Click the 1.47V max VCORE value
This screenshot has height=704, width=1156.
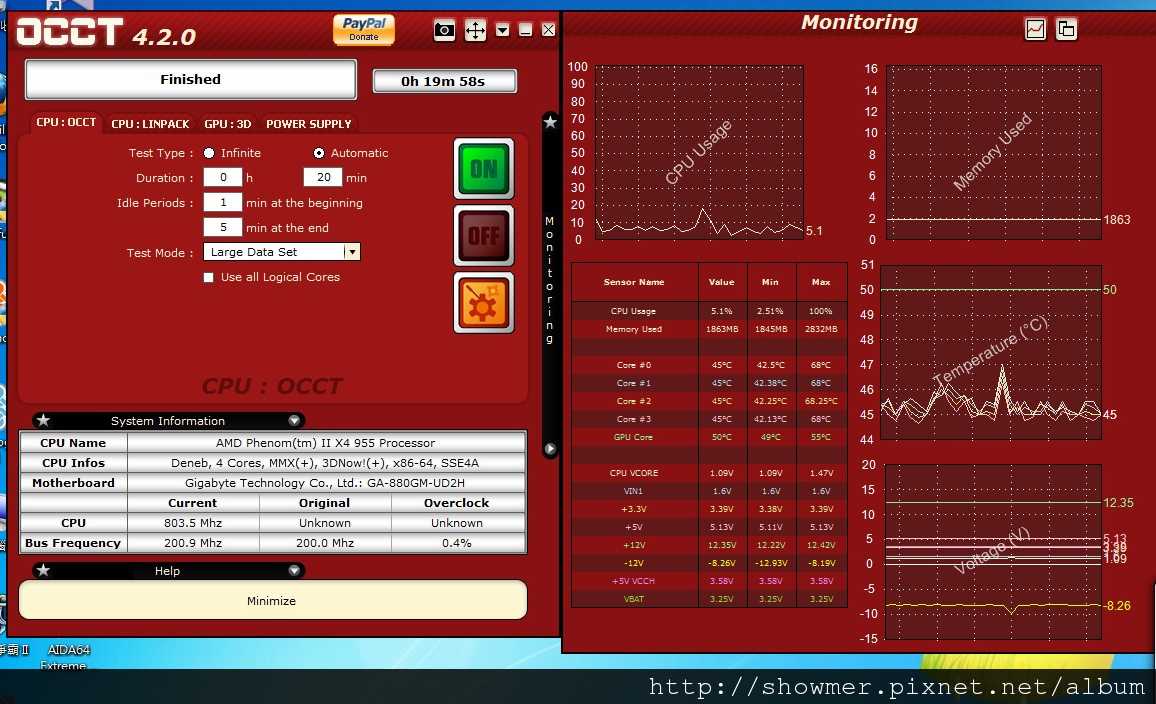pyautogui.click(x=821, y=473)
